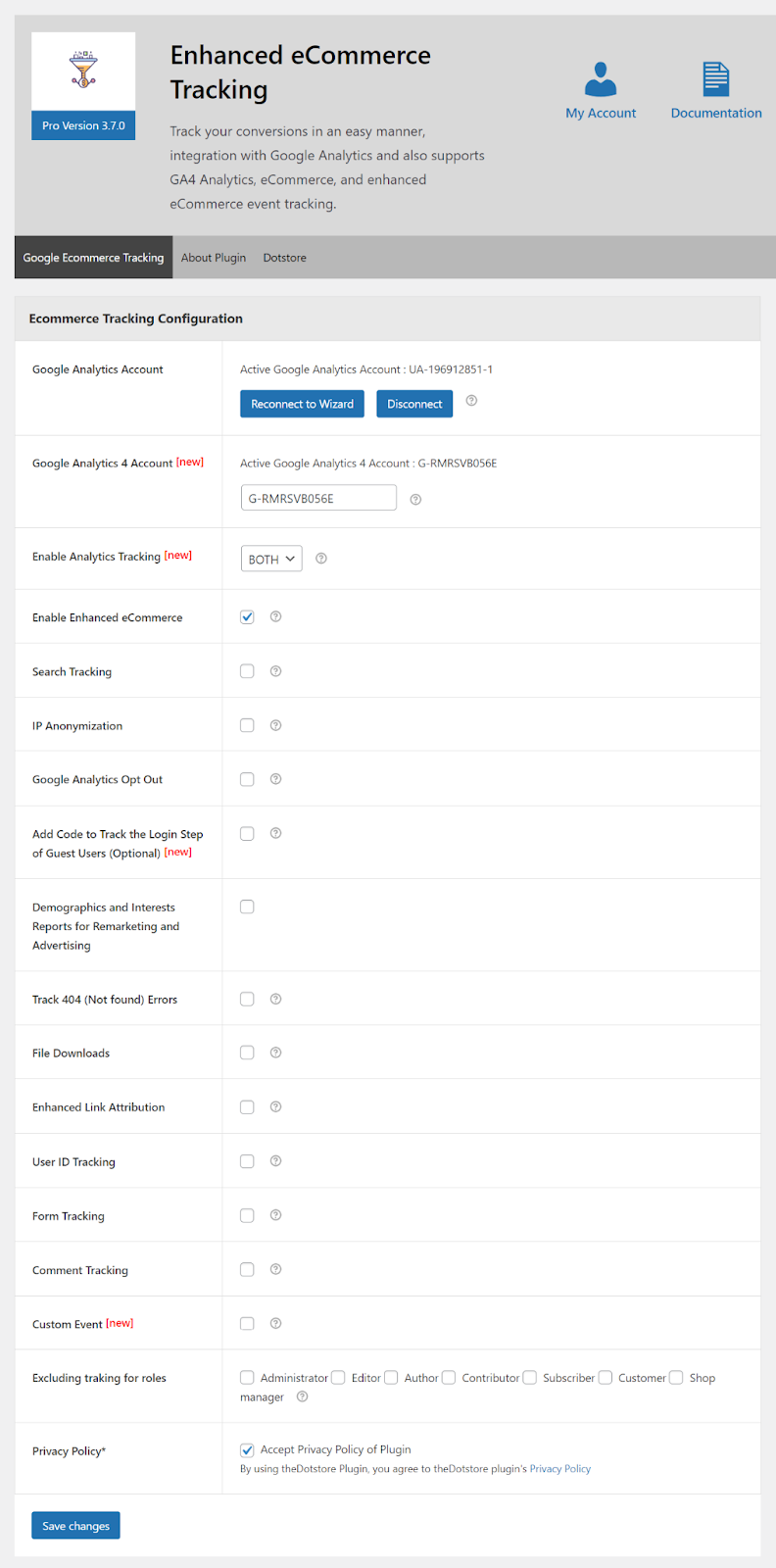Uncheck Accept Privacy Policy of Plugin
The width and height of the screenshot is (776, 1568).
pyautogui.click(x=247, y=1449)
